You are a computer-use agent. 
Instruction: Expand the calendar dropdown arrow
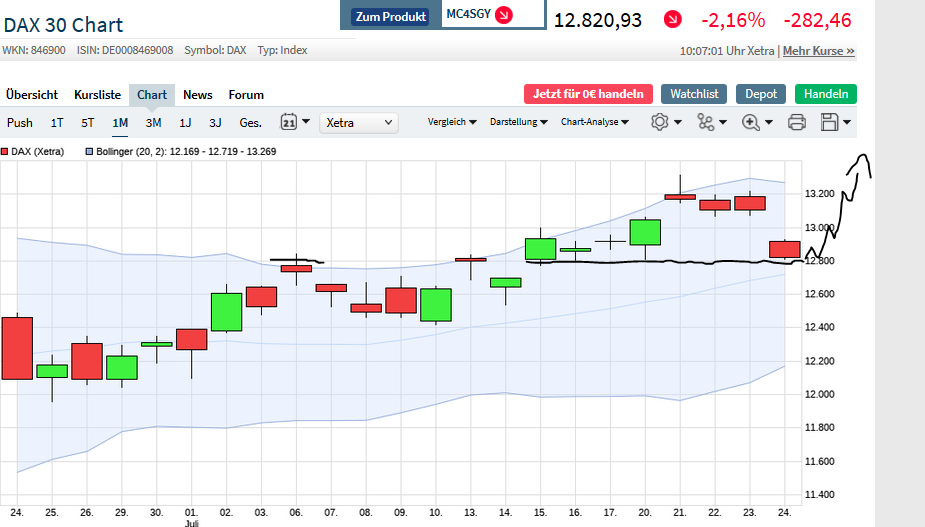click(x=306, y=122)
